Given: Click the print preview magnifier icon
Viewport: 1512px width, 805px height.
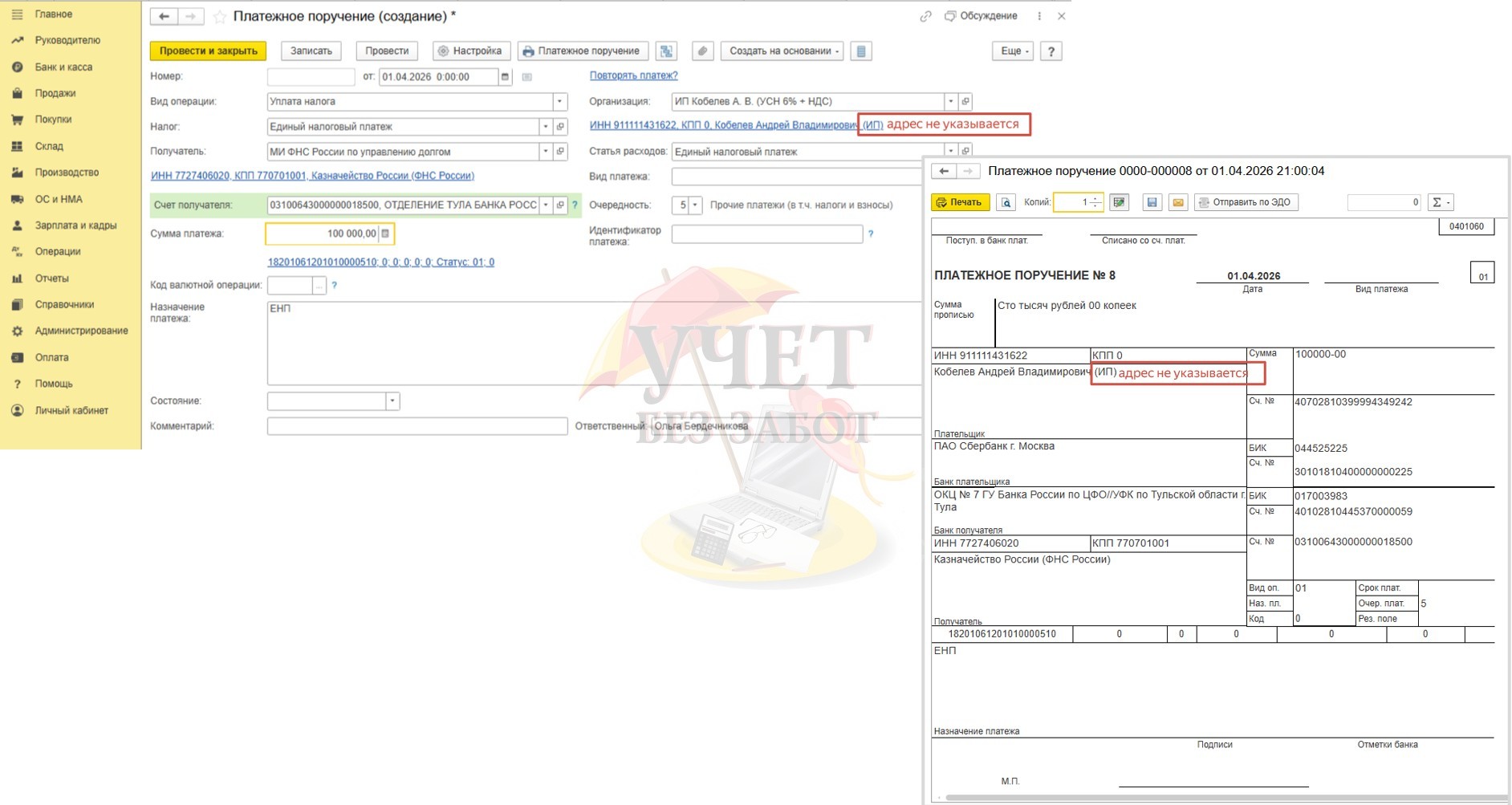Looking at the screenshot, I should point(1006,202).
